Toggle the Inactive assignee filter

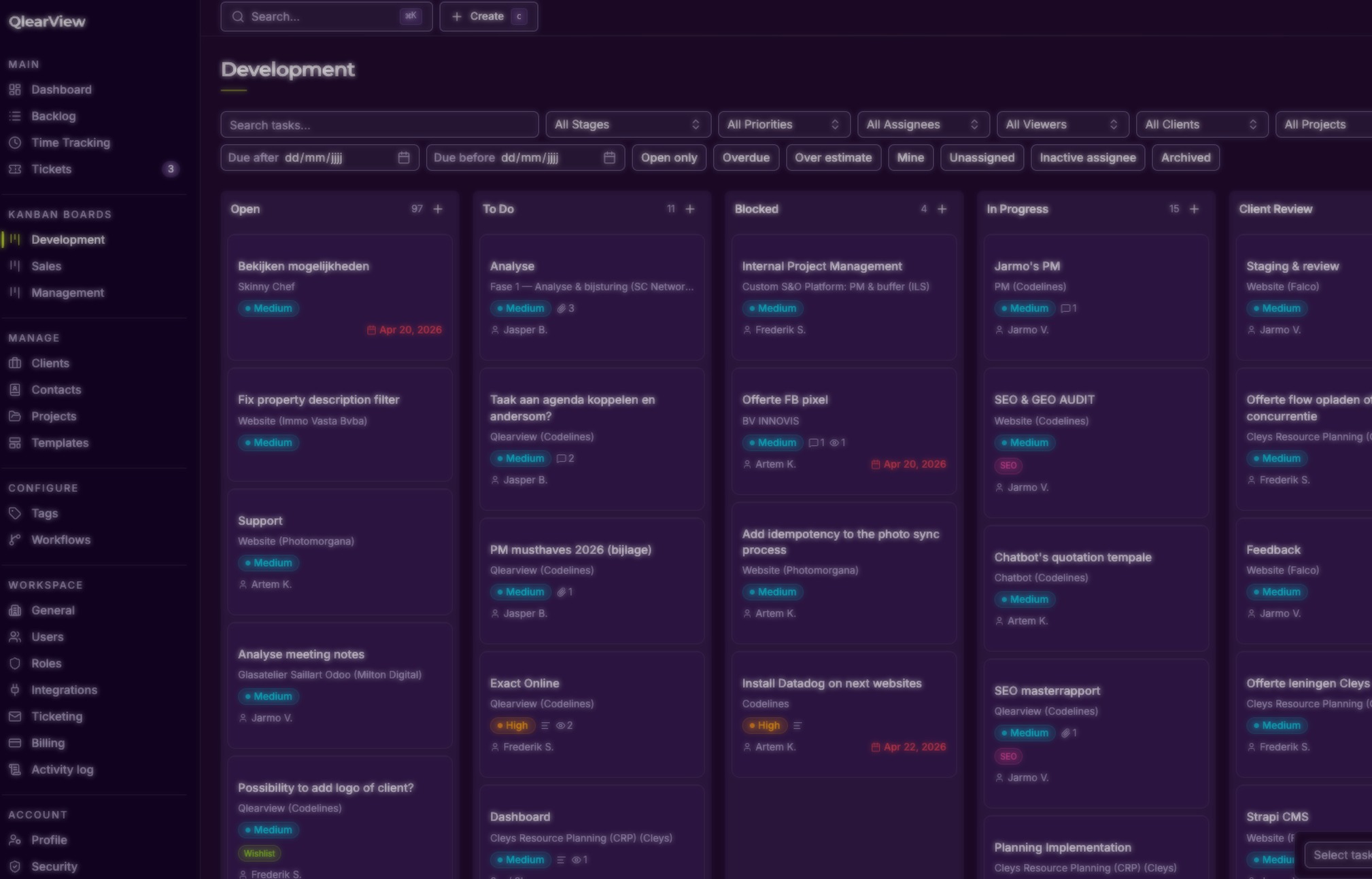1088,158
